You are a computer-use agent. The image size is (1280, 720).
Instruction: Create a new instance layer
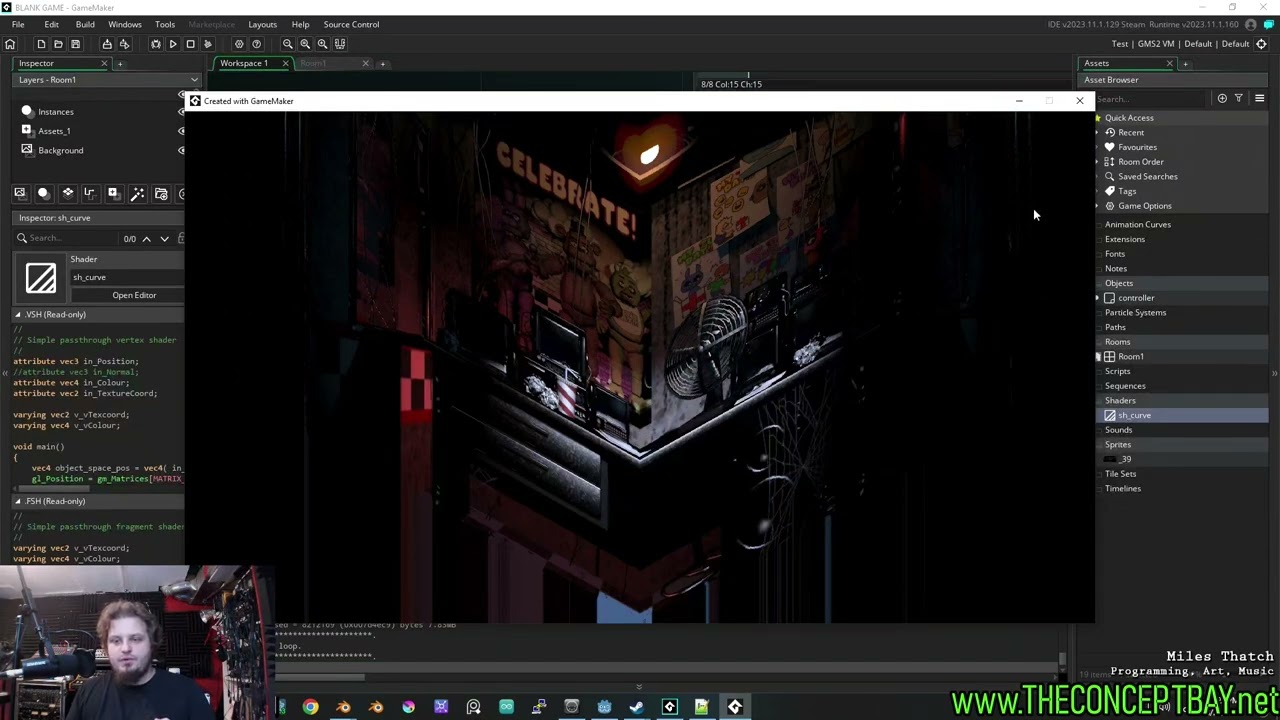pos(43,193)
